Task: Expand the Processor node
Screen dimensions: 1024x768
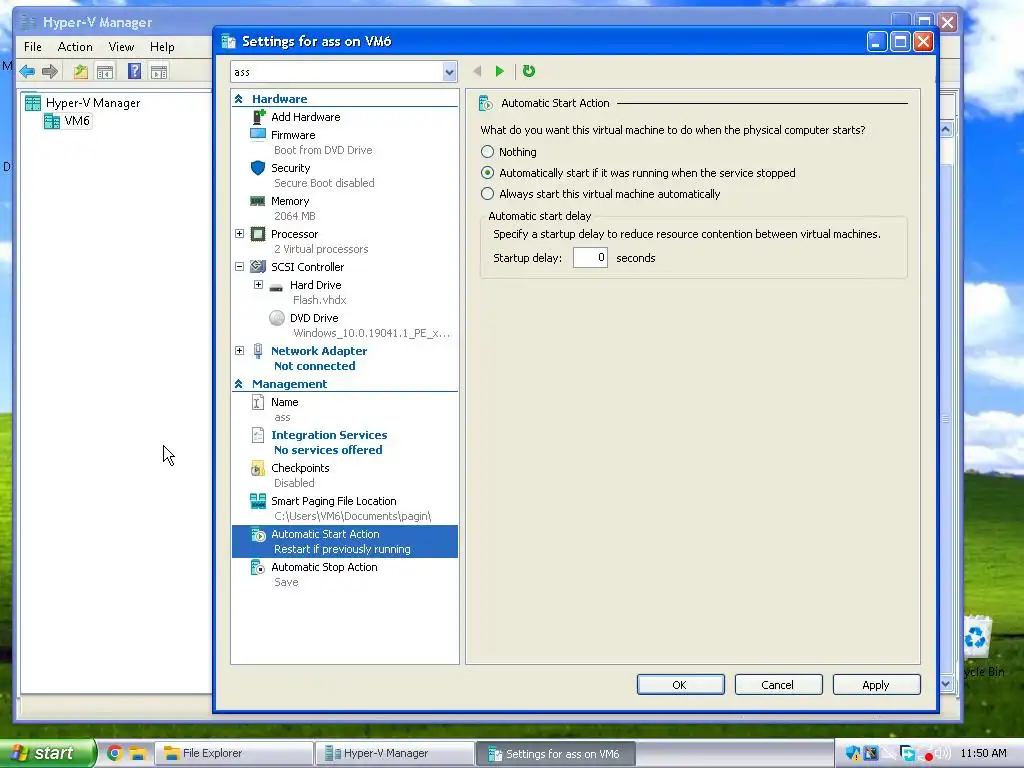Action: 240,234
